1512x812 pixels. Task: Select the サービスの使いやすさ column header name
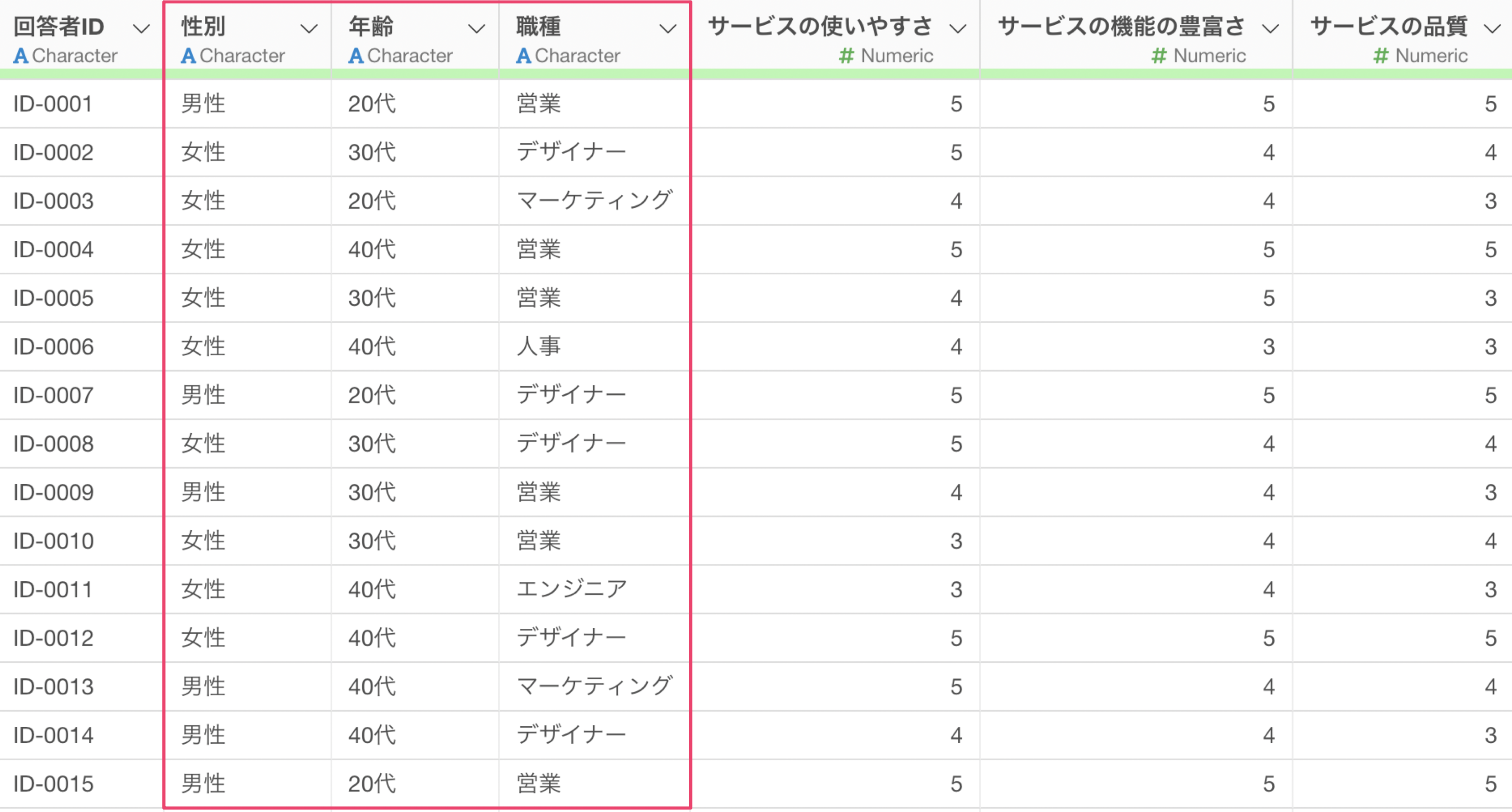[820, 27]
